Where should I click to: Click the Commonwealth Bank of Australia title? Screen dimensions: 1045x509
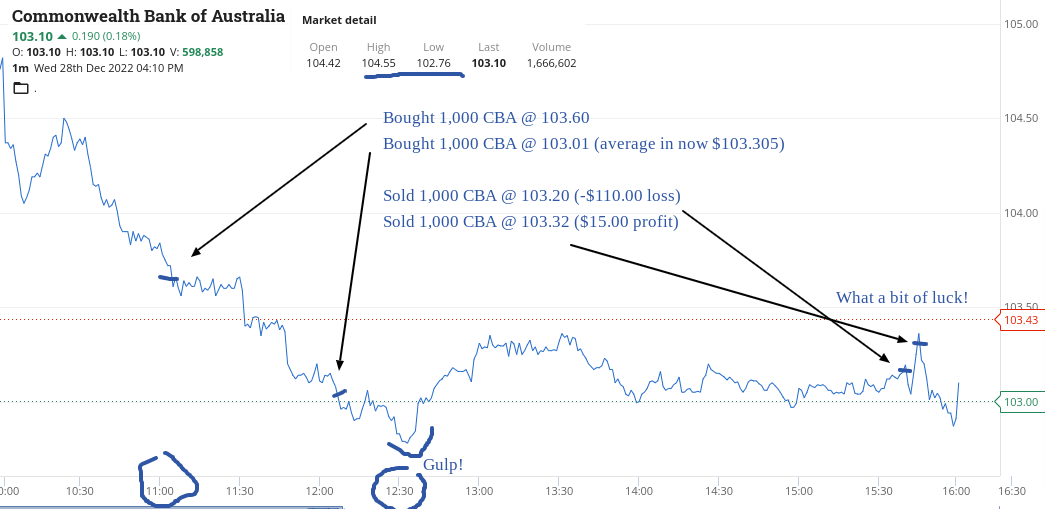coord(148,17)
